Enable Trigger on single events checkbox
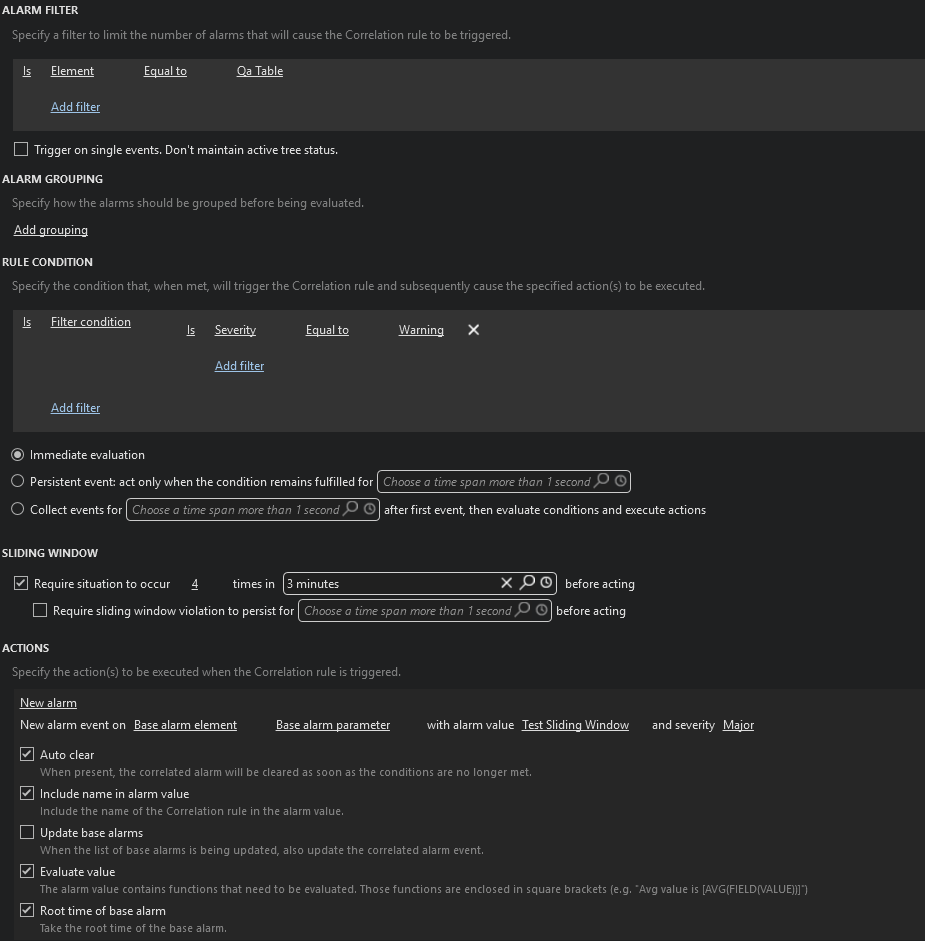The height and width of the screenshot is (941, 925). tap(21, 149)
